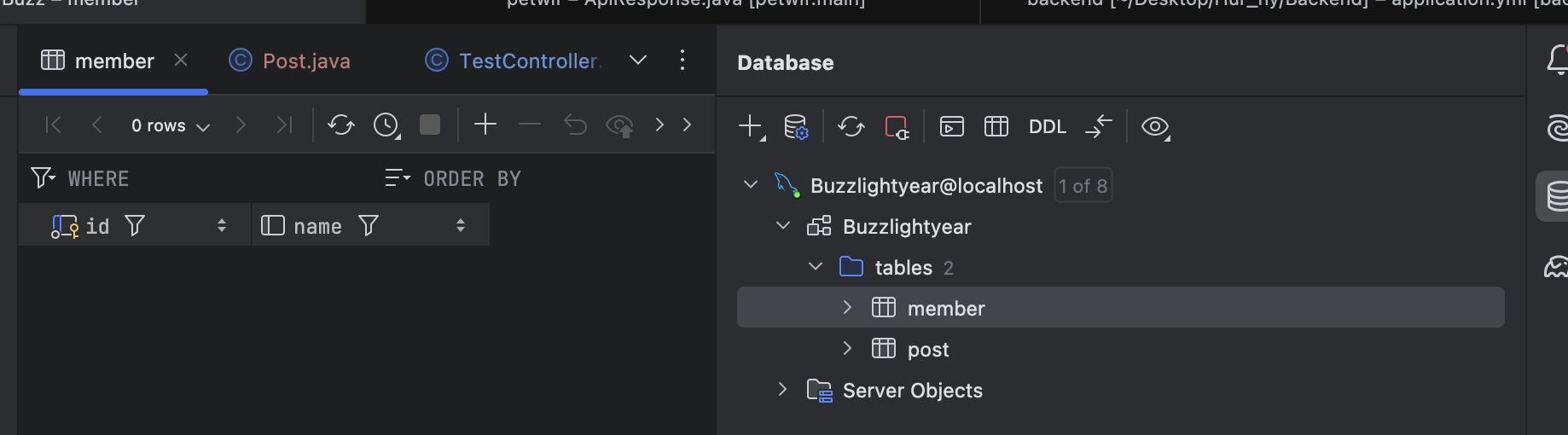The height and width of the screenshot is (435, 1568).
Task: Refresh the Database panel tree
Action: [x=851, y=127]
